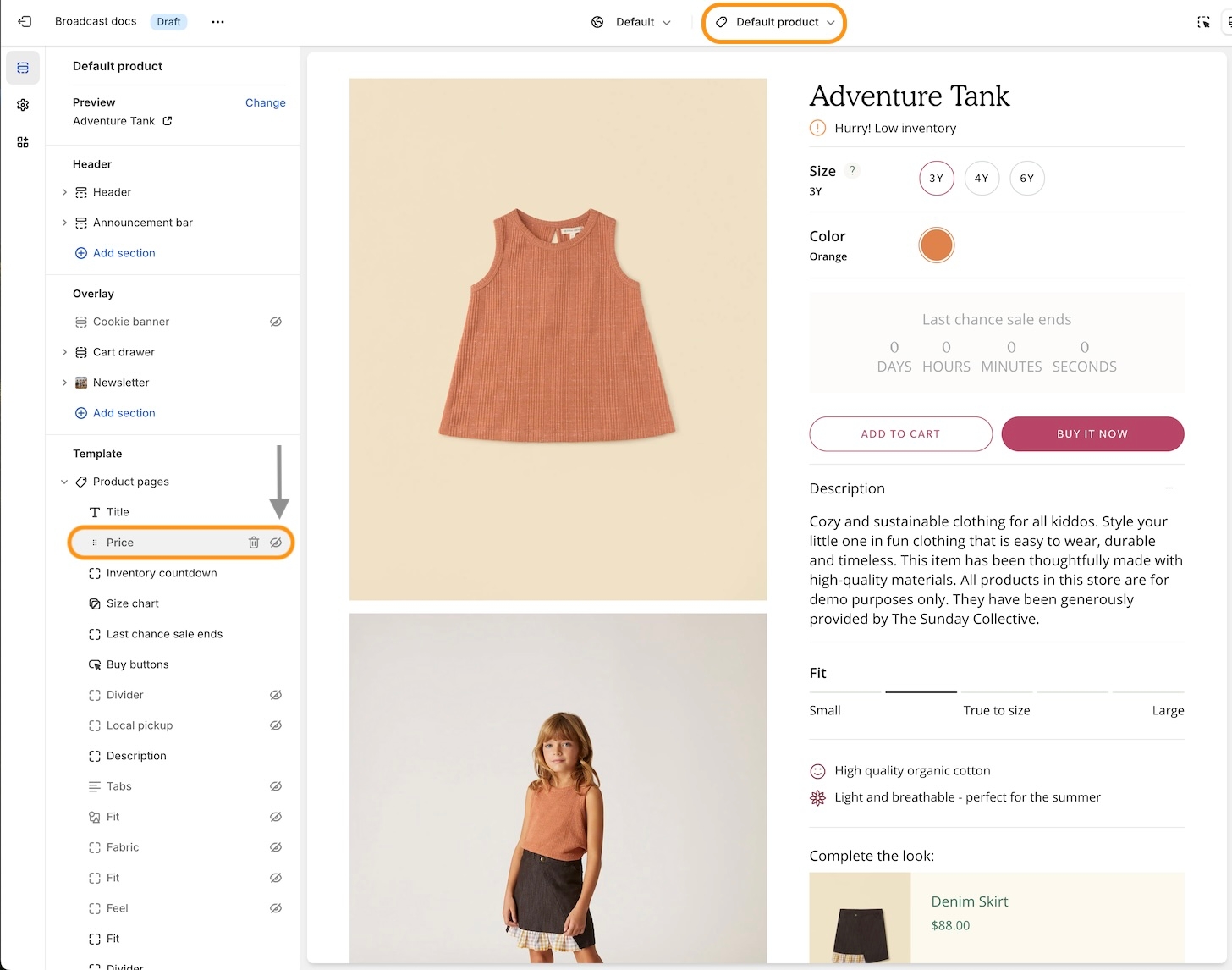Open Adventure Tank preview external link icon

[168, 121]
